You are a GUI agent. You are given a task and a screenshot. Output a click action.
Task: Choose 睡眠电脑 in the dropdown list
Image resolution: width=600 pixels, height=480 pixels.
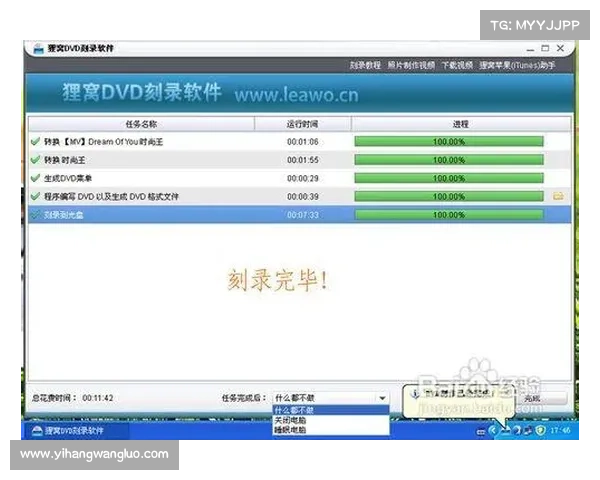pyautogui.click(x=331, y=430)
